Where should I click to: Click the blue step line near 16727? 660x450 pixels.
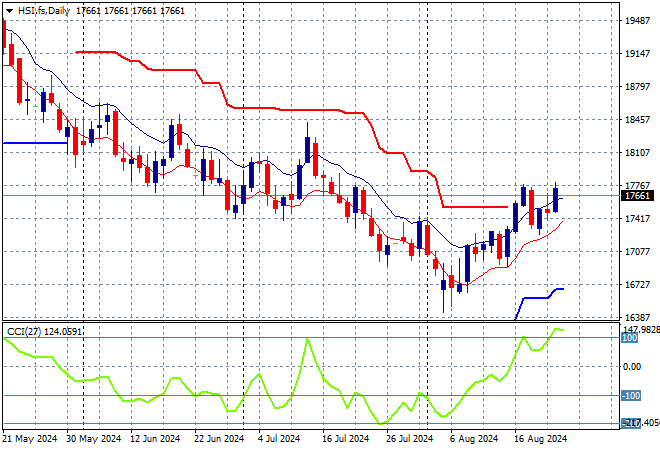pyautogui.click(x=540, y=297)
